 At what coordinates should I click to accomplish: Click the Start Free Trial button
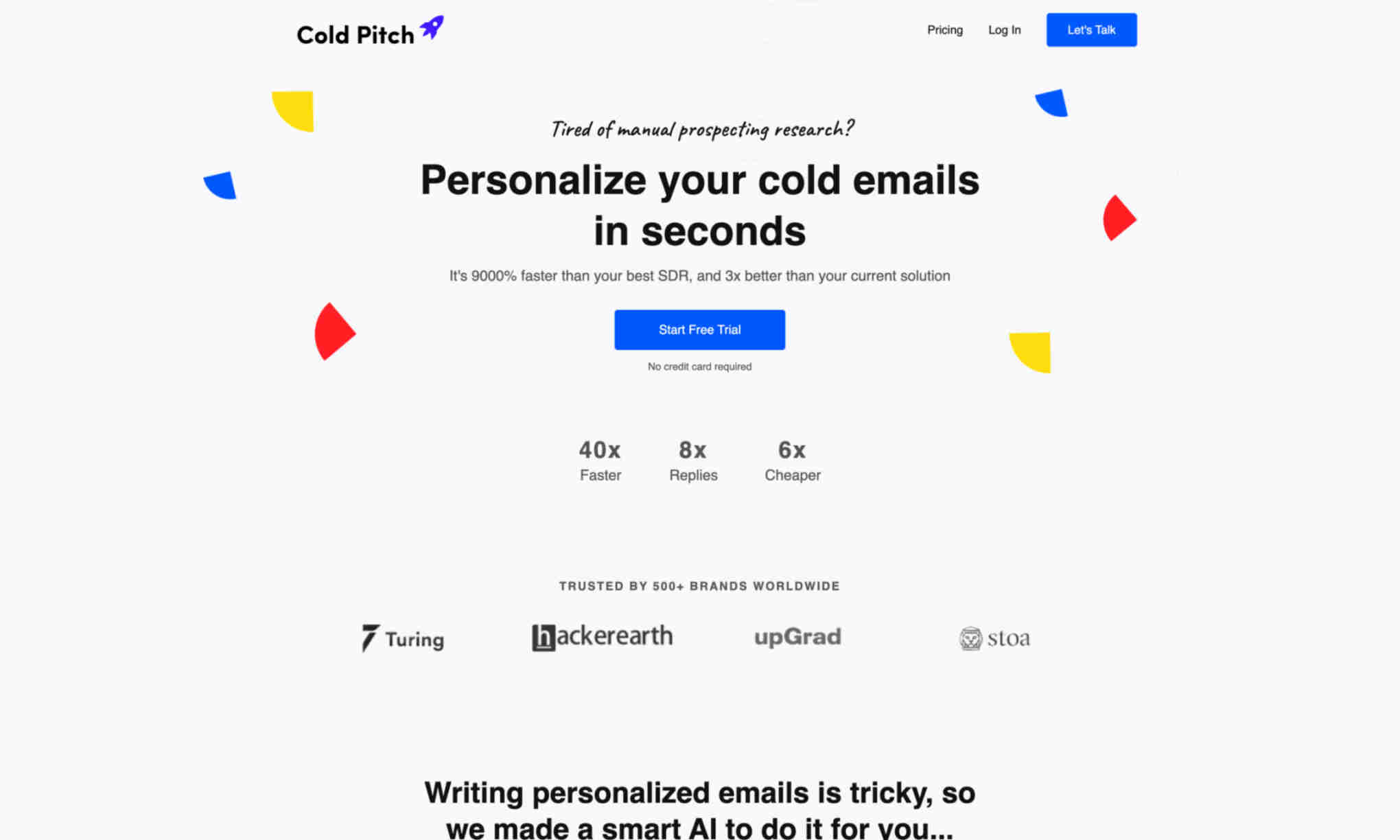tap(699, 329)
